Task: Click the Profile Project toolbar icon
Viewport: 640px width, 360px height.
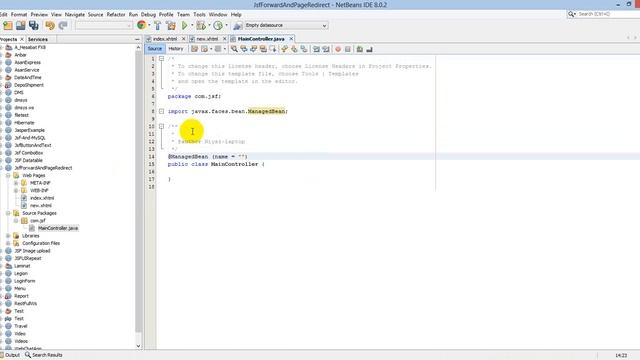Action: pyautogui.click(x=218, y=25)
